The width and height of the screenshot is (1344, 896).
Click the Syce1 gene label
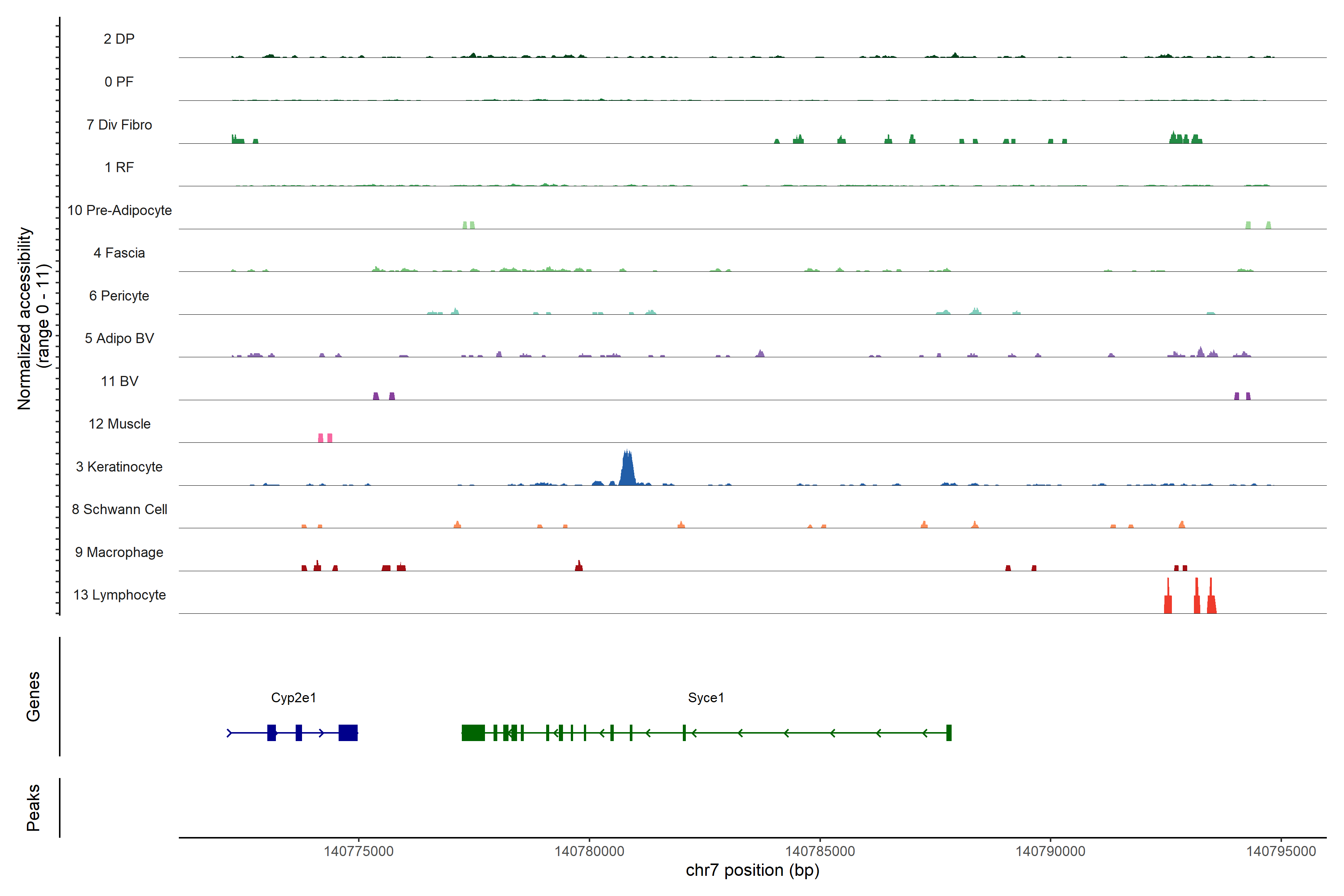coord(706,698)
